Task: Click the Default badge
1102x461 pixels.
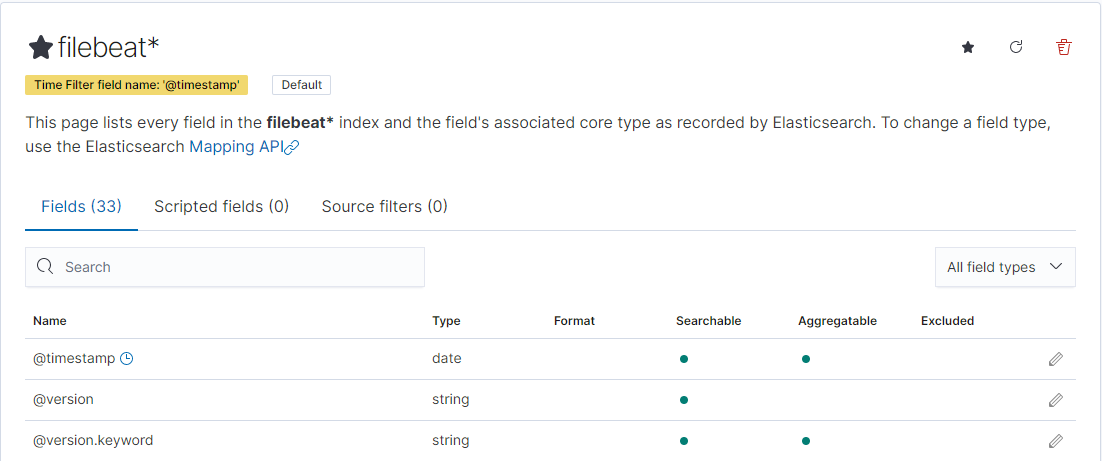Action: (301, 85)
